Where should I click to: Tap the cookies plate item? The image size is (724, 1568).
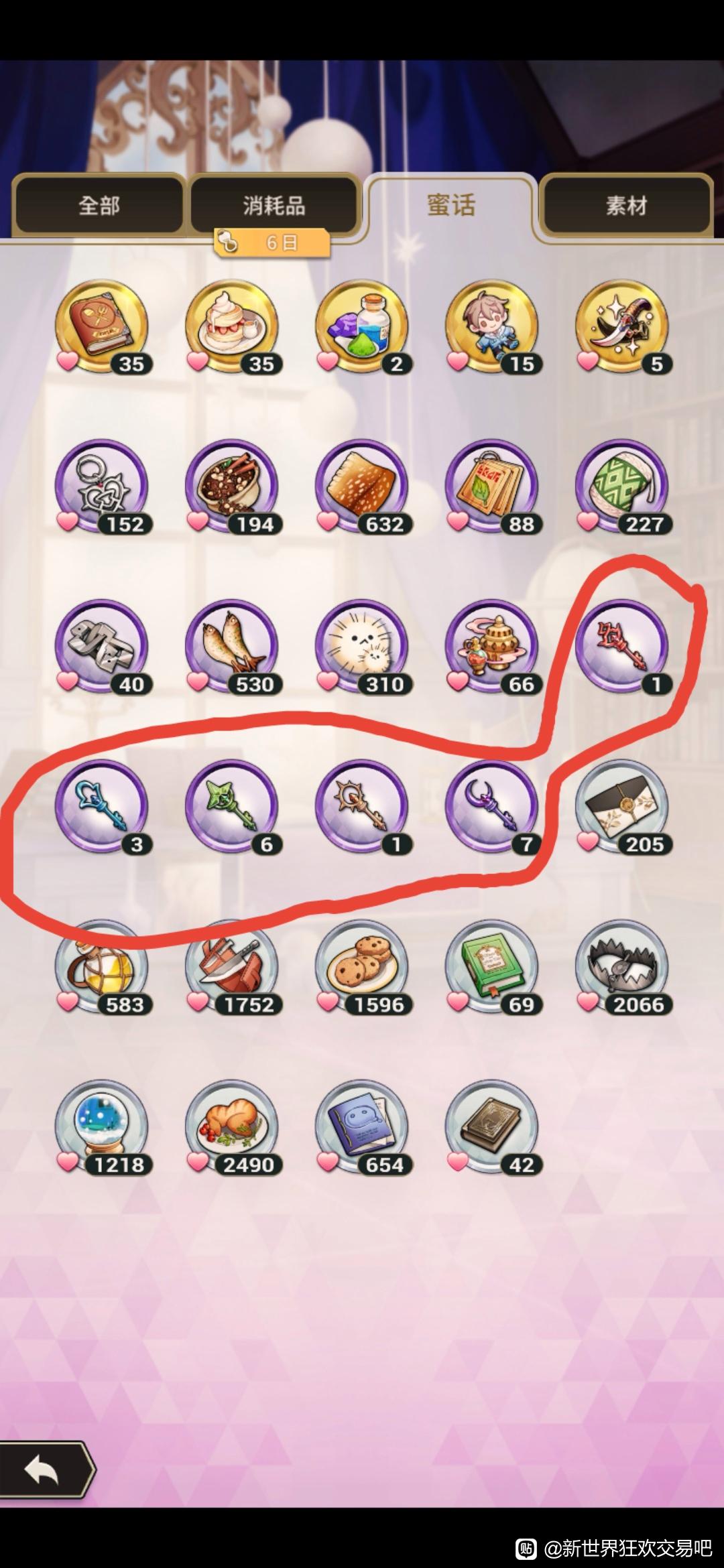coord(362,967)
